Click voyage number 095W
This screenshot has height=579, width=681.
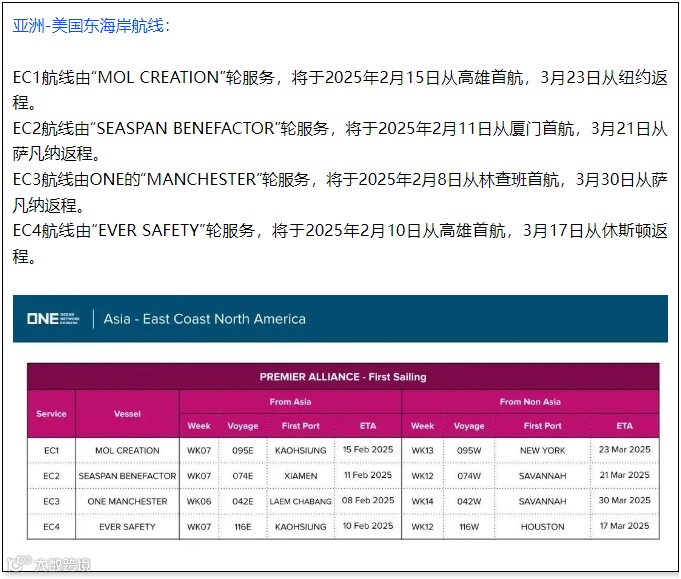pos(469,450)
